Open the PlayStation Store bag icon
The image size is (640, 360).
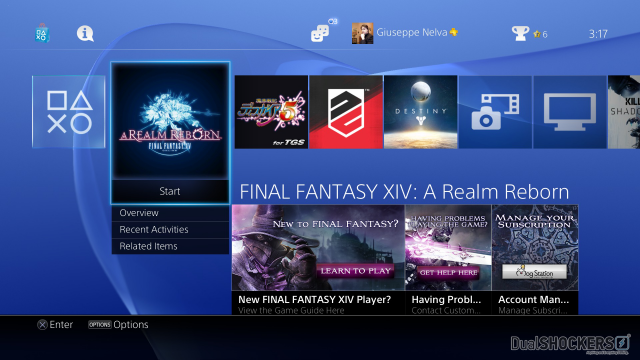pyautogui.click(x=42, y=33)
